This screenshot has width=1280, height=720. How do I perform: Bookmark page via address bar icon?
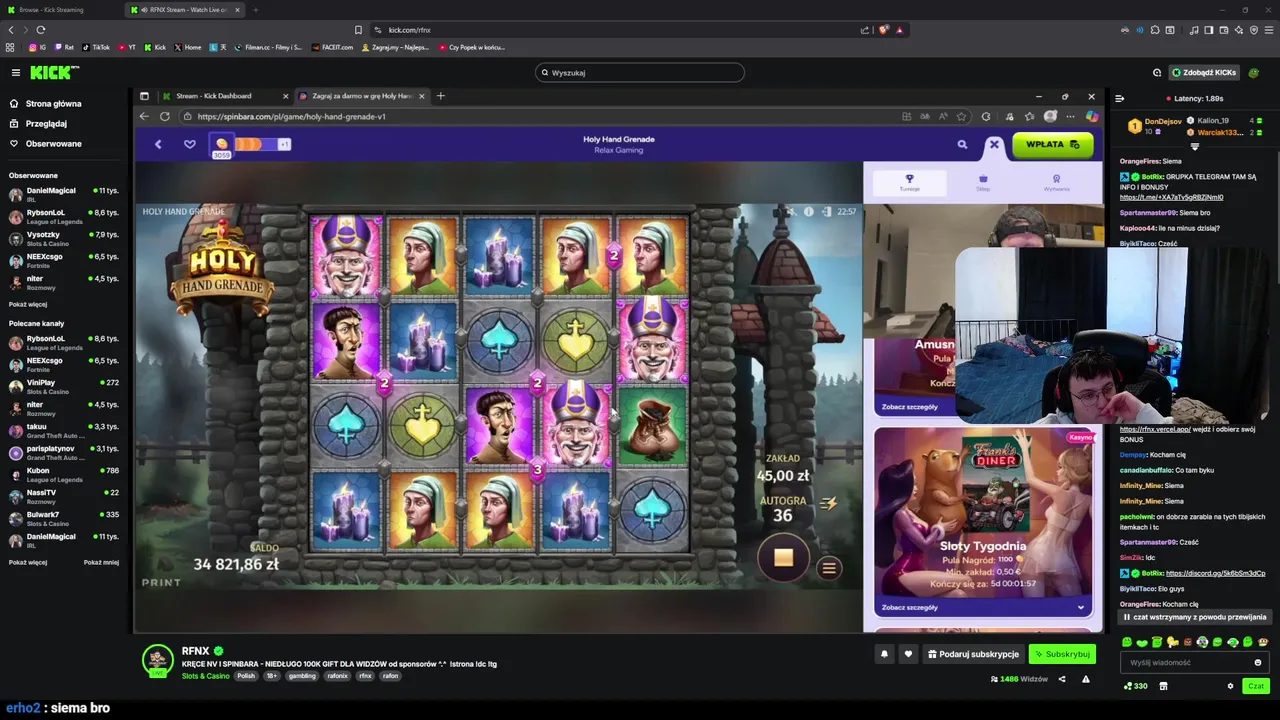[358, 30]
